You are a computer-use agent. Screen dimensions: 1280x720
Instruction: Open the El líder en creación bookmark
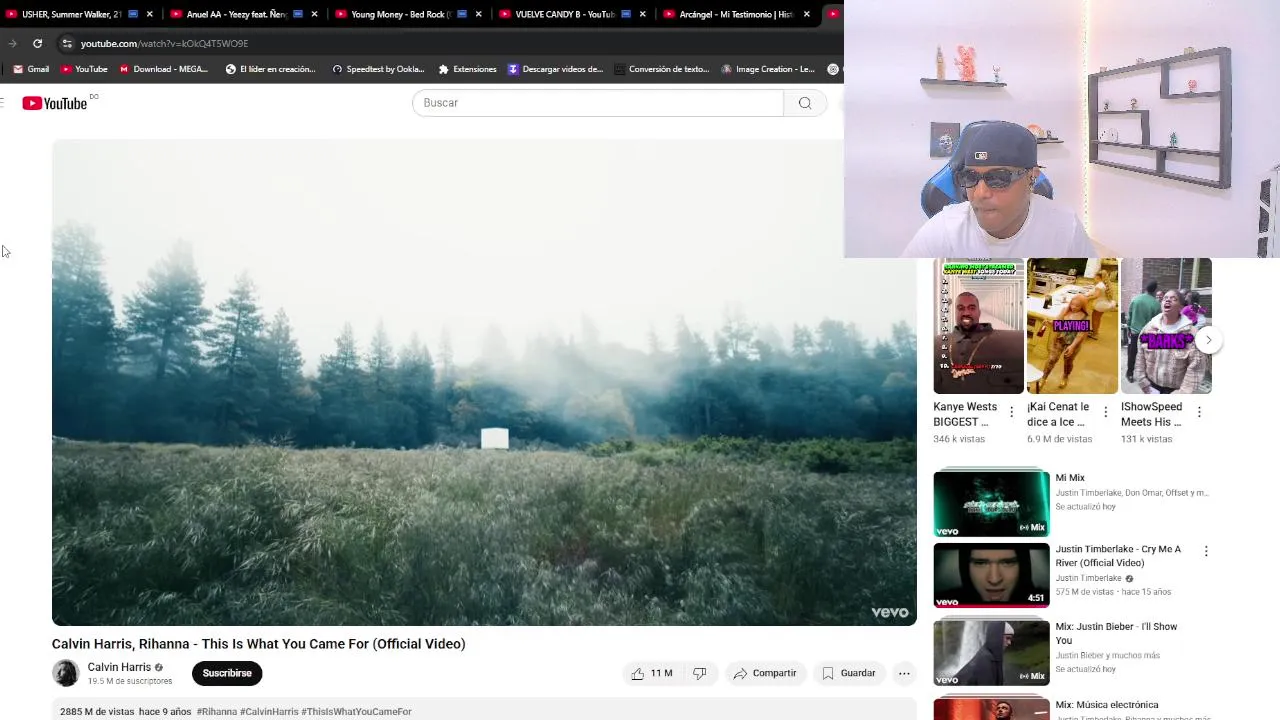click(270, 69)
